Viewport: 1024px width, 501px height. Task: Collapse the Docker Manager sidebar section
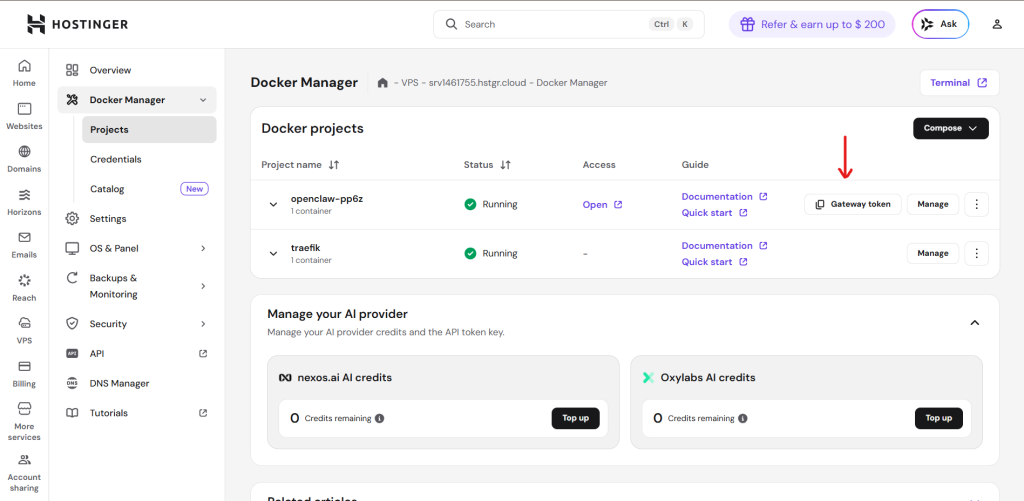[x=203, y=100]
